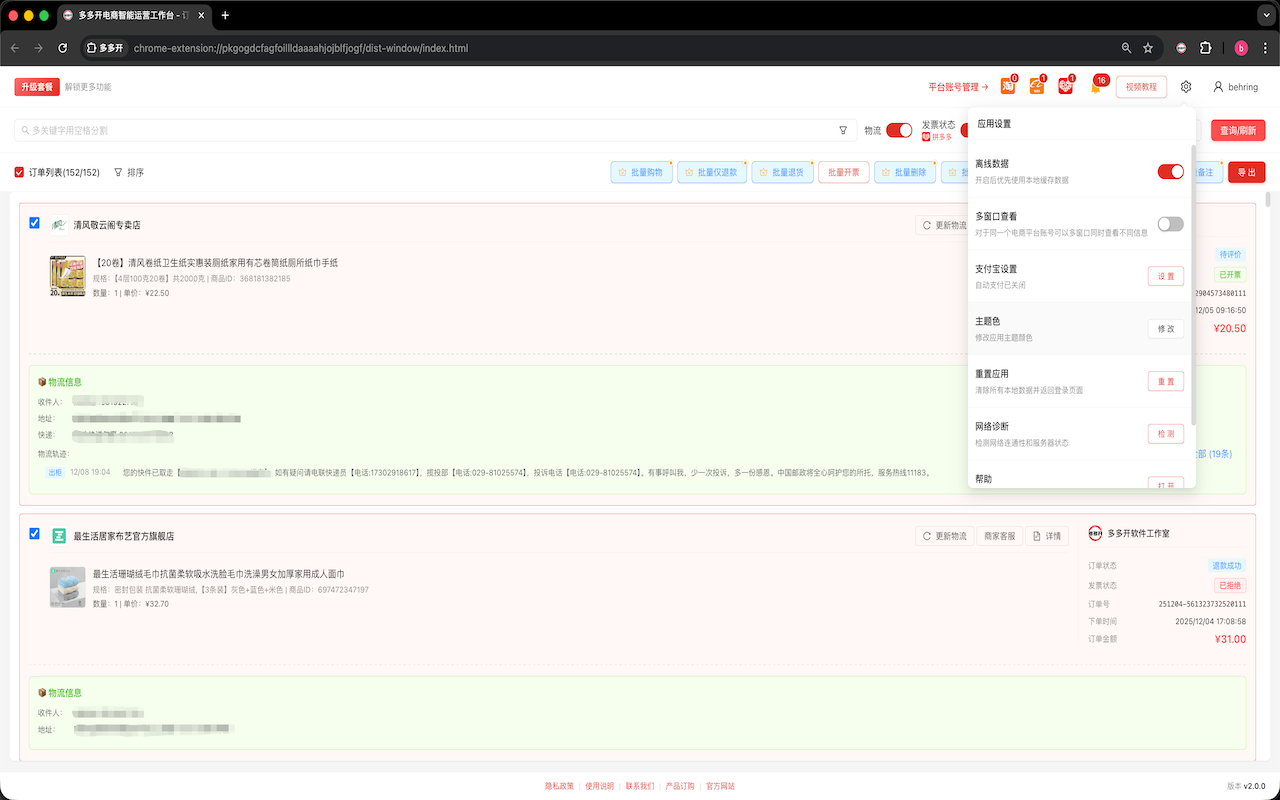Click the 批量购物 button

(640, 172)
